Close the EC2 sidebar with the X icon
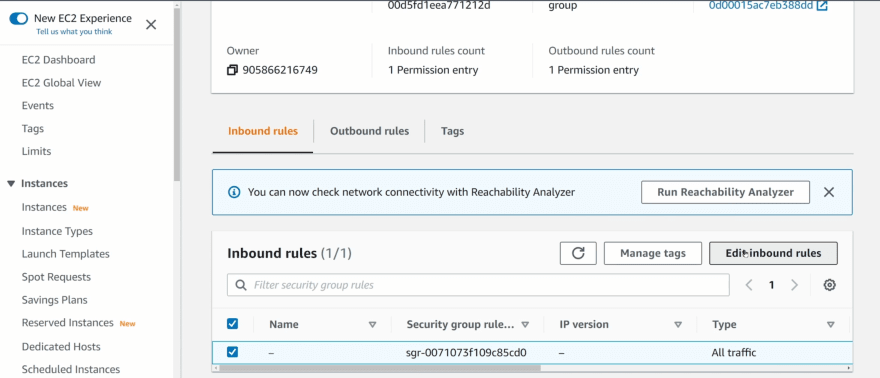Image resolution: width=880 pixels, height=378 pixels. [x=151, y=24]
